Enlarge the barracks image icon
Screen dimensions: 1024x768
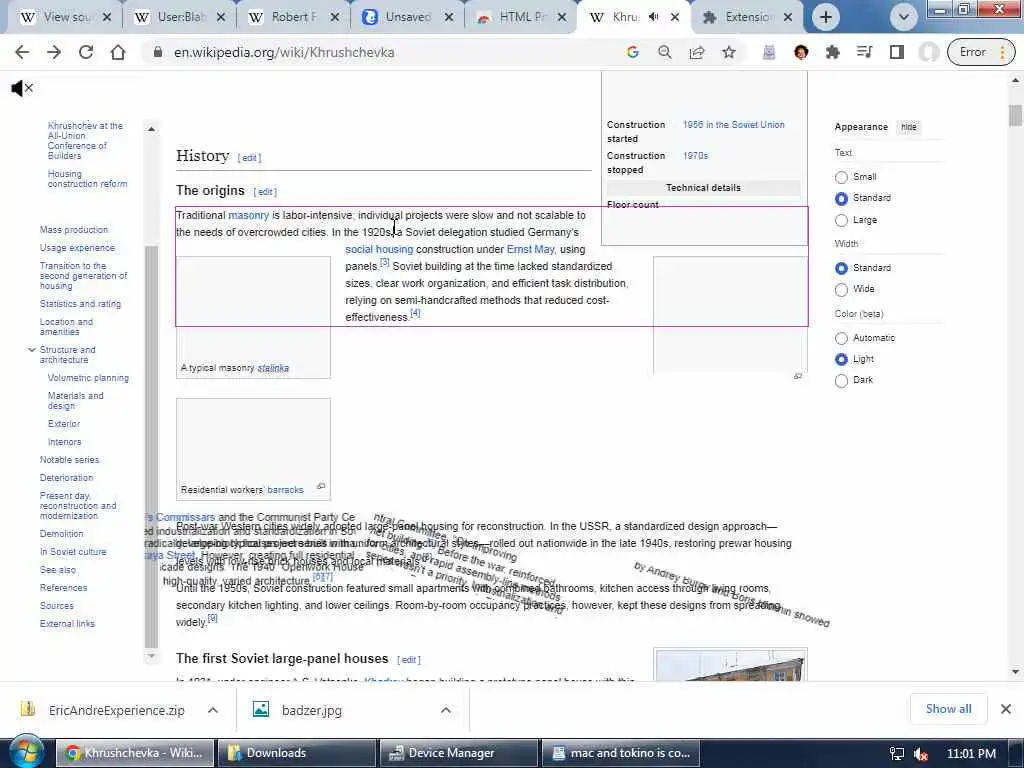[x=321, y=486]
